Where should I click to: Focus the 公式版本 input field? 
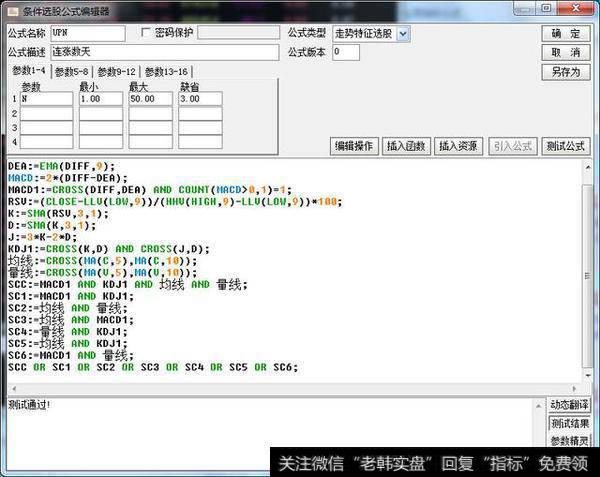(x=346, y=52)
